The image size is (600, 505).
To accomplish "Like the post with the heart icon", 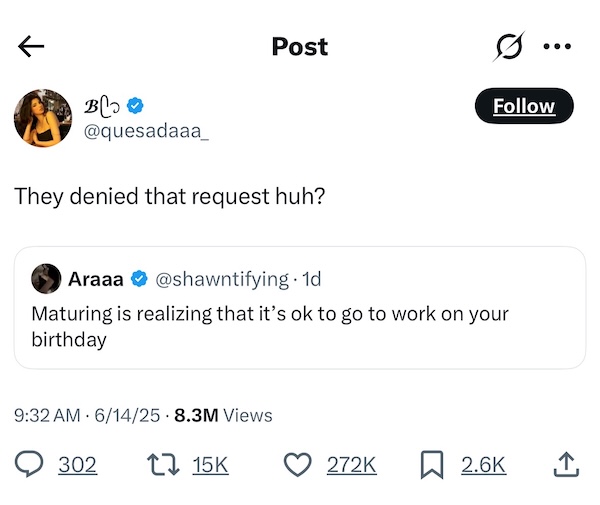I will (x=298, y=464).
